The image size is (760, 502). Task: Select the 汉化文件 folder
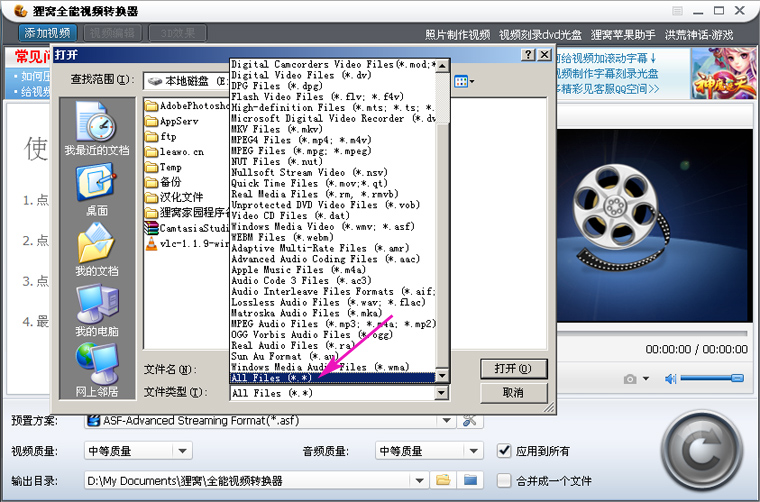coord(174,198)
